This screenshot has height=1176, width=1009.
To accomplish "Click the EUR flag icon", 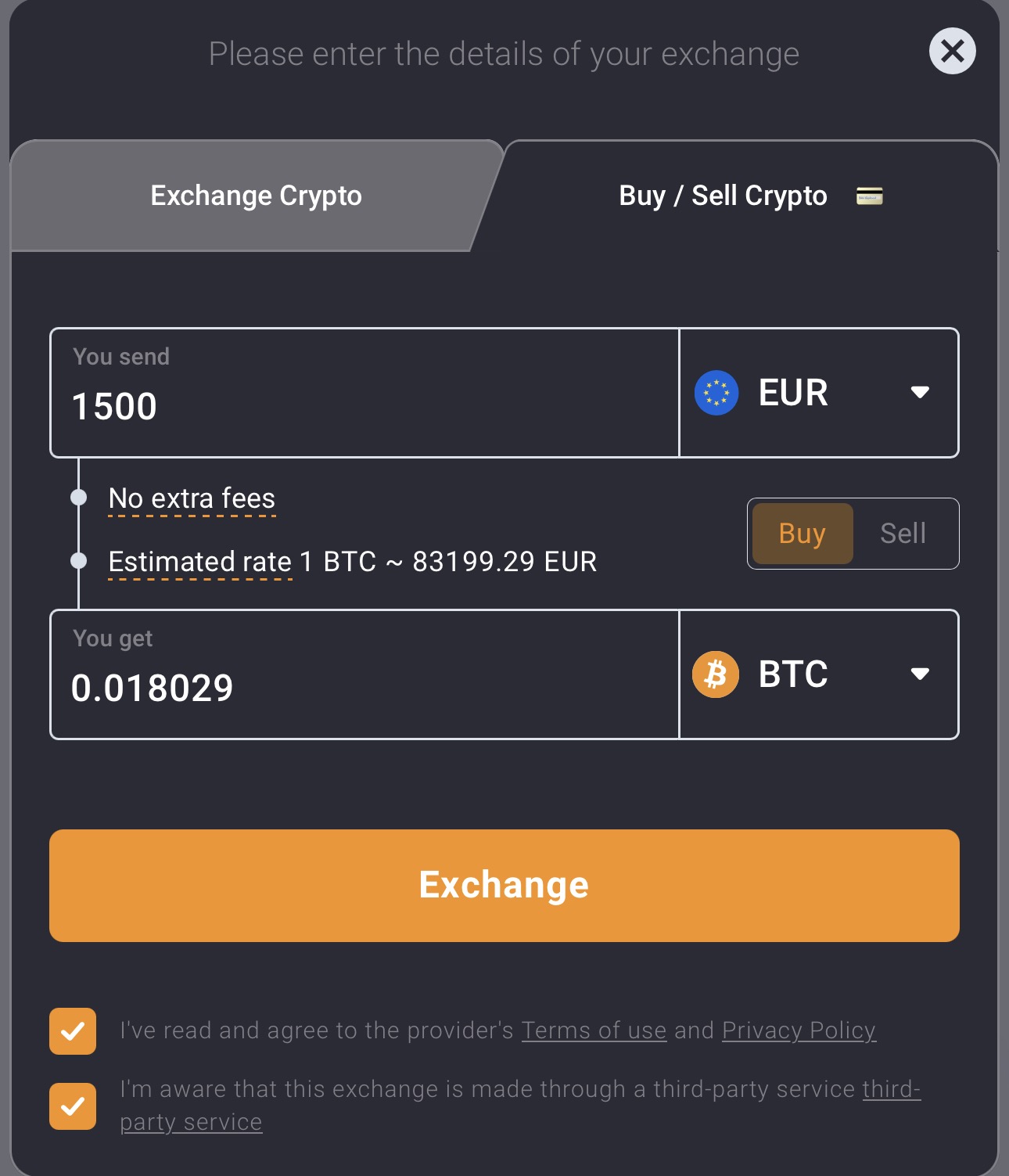I will pyautogui.click(x=716, y=393).
